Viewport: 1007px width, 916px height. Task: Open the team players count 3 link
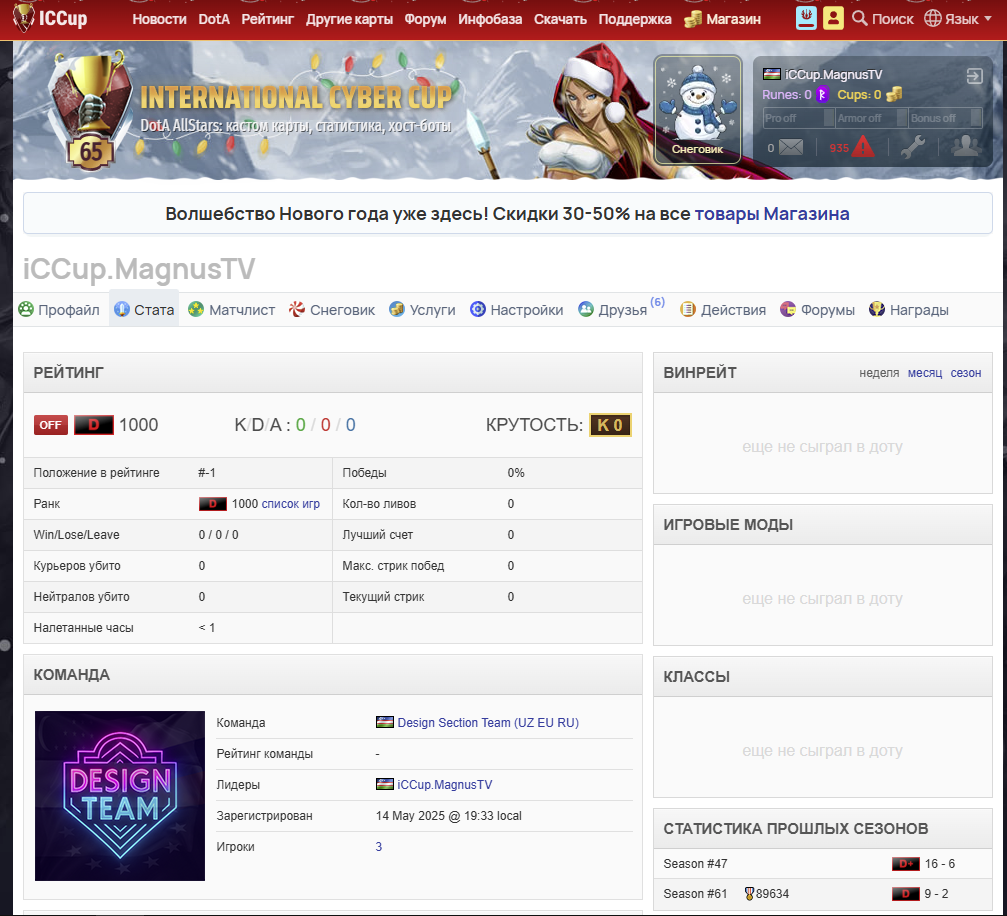coord(379,847)
